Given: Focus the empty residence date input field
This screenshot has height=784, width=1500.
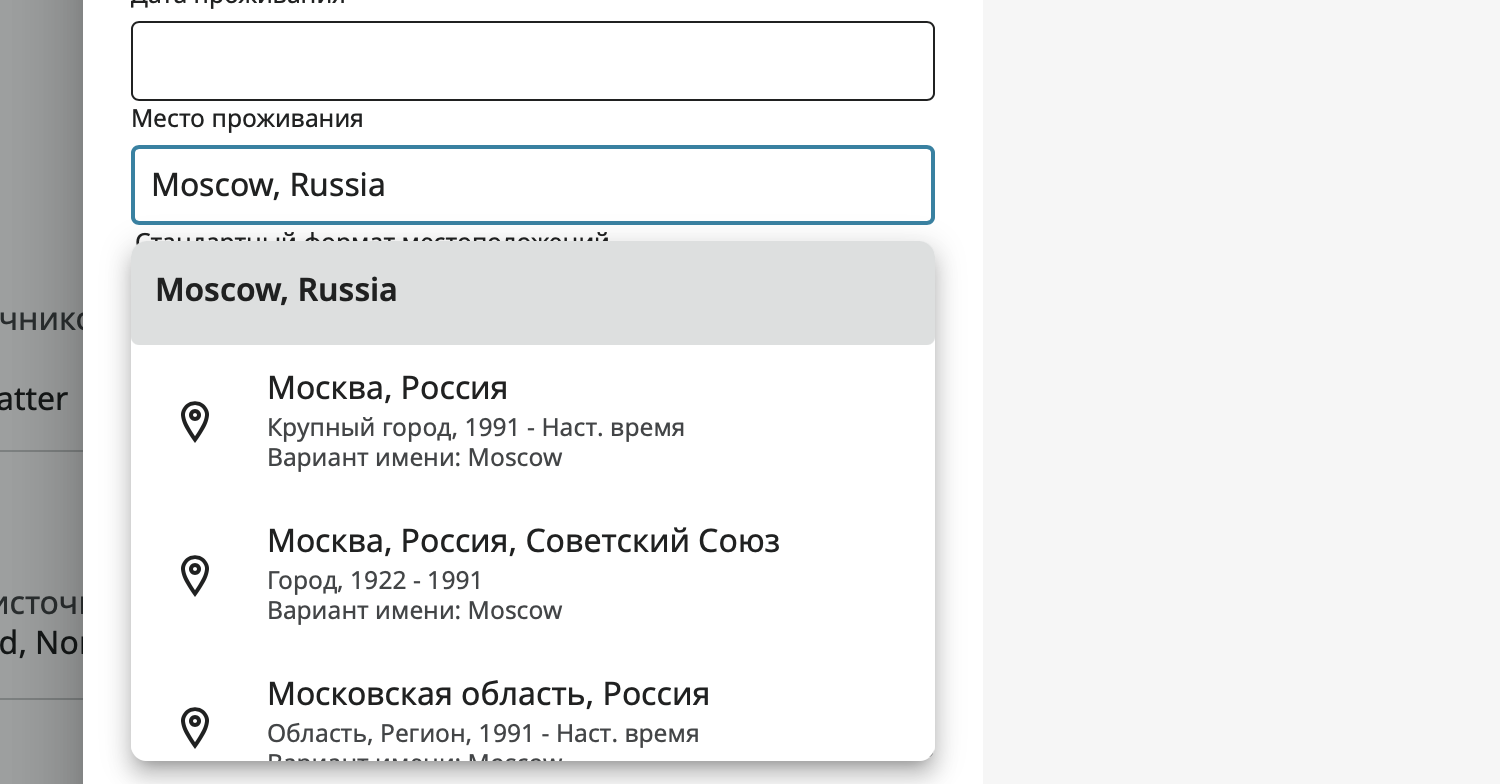Looking at the screenshot, I should 533,61.
